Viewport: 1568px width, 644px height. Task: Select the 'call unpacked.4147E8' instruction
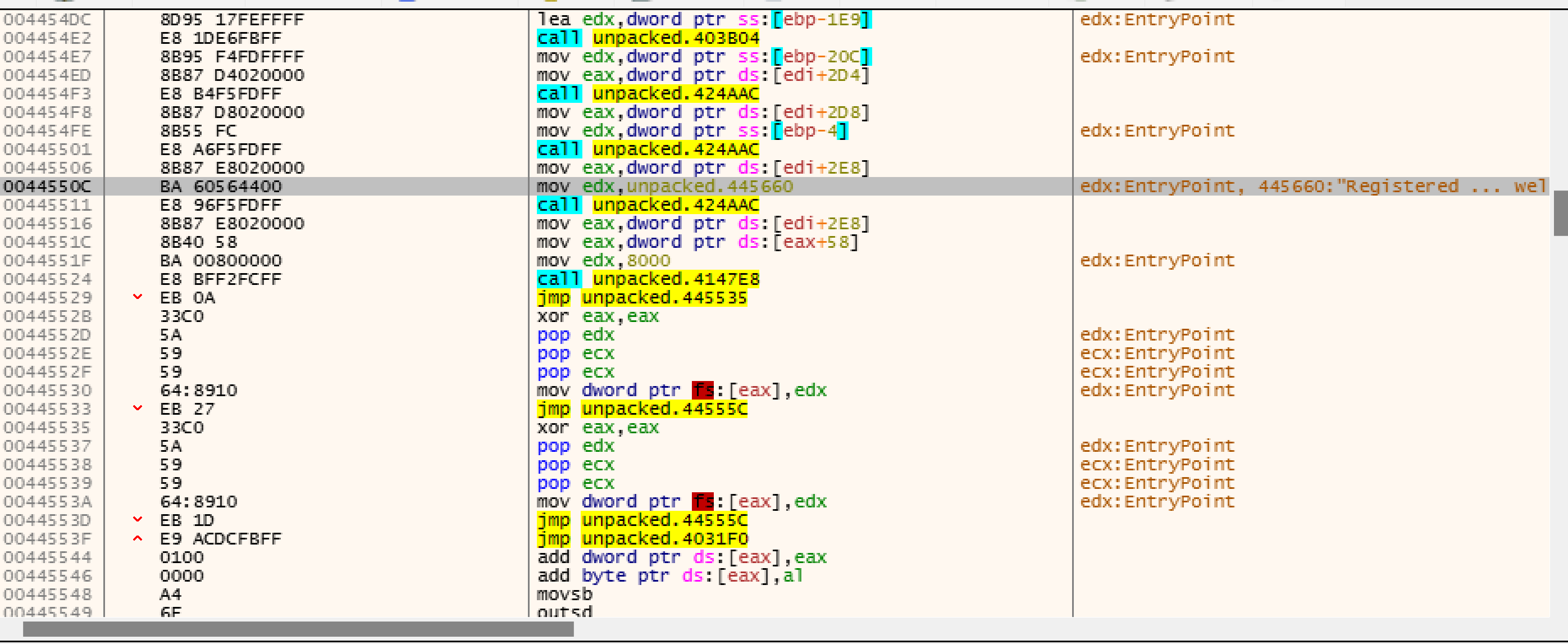pyautogui.click(x=648, y=279)
